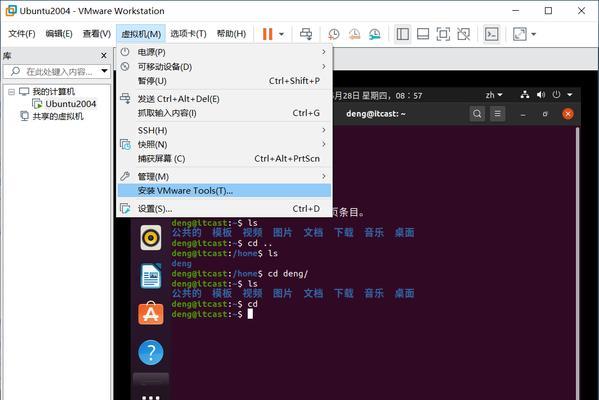Click the 虚拟机(M) menu

pyautogui.click(x=141, y=34)
